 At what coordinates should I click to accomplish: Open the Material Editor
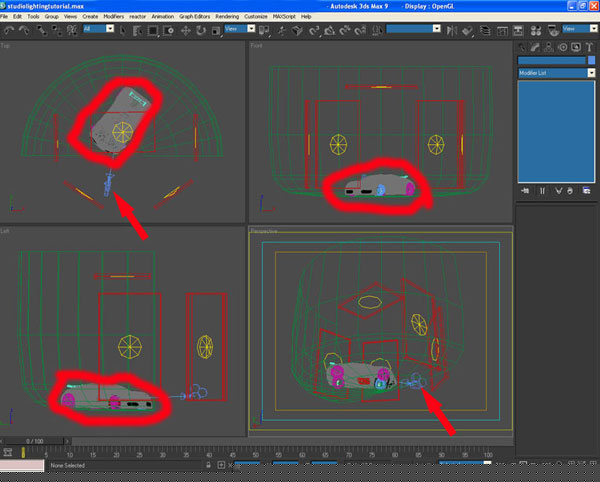tap(536, 30)
